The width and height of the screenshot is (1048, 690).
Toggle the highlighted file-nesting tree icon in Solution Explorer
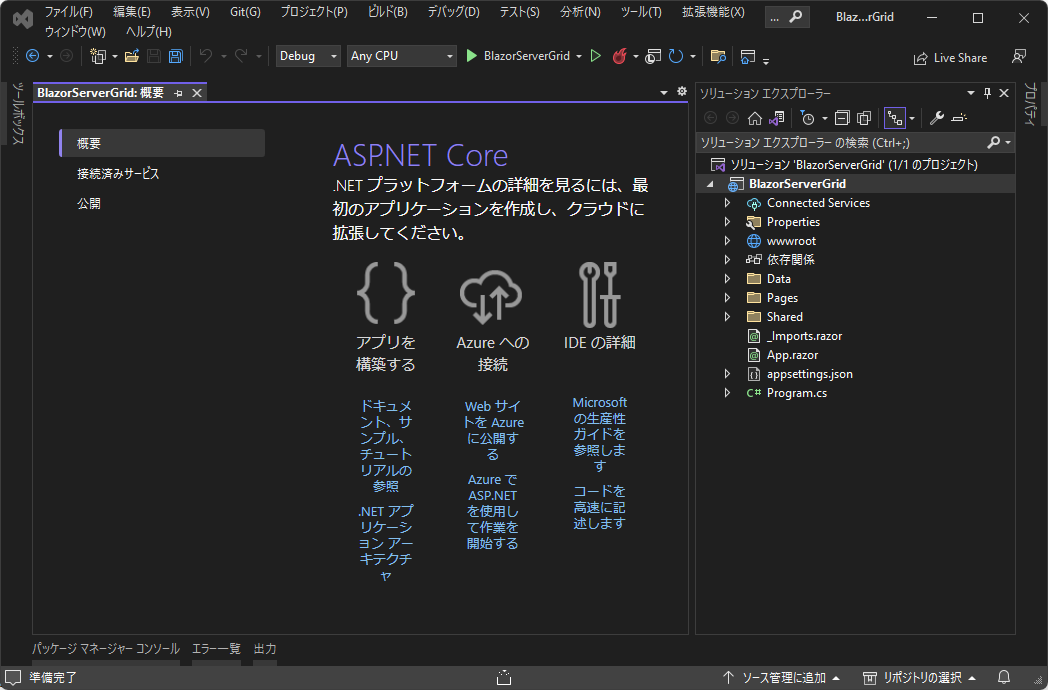click(895, 118)
